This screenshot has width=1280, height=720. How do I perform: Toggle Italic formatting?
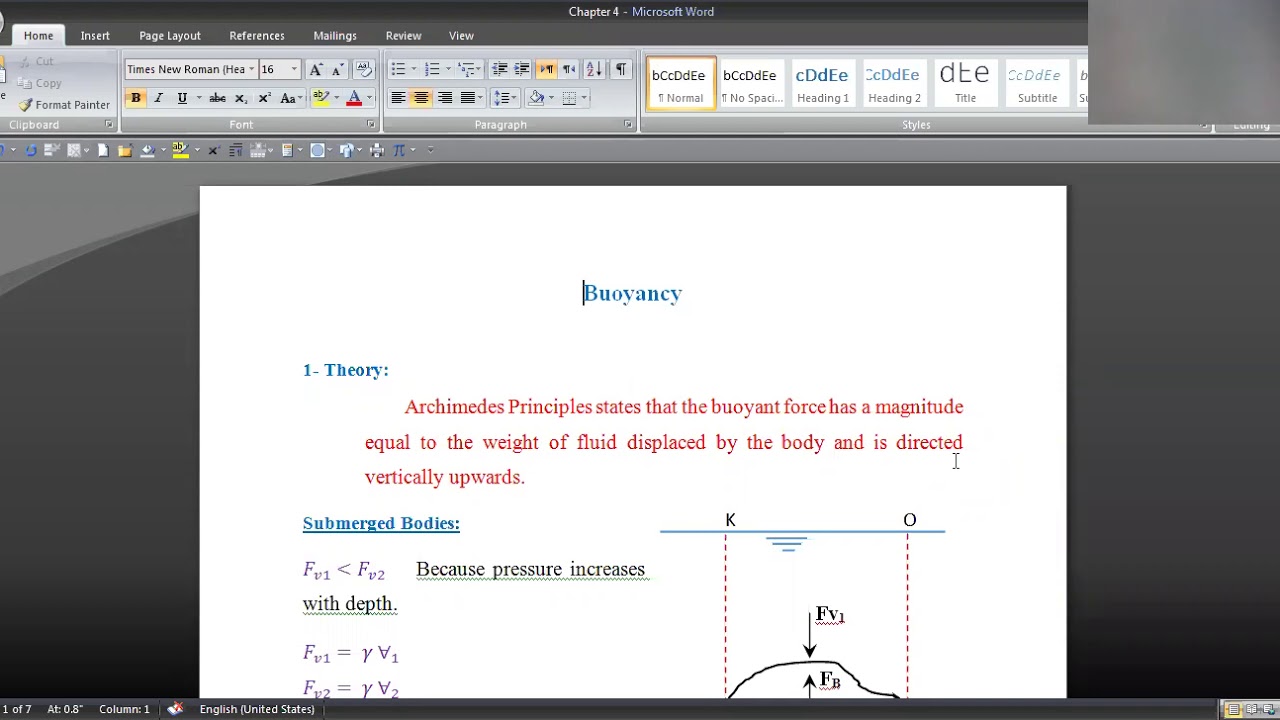point(158,98)
